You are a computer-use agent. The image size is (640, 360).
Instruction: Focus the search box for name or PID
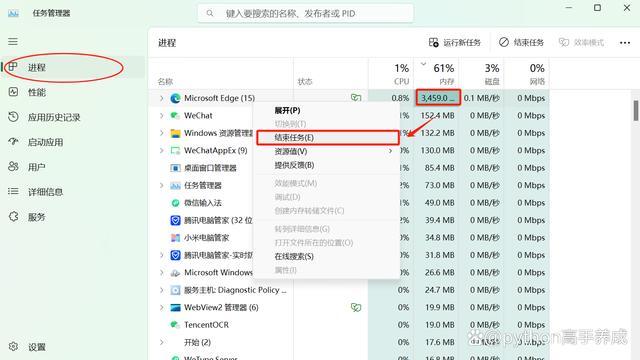(305, 13)
